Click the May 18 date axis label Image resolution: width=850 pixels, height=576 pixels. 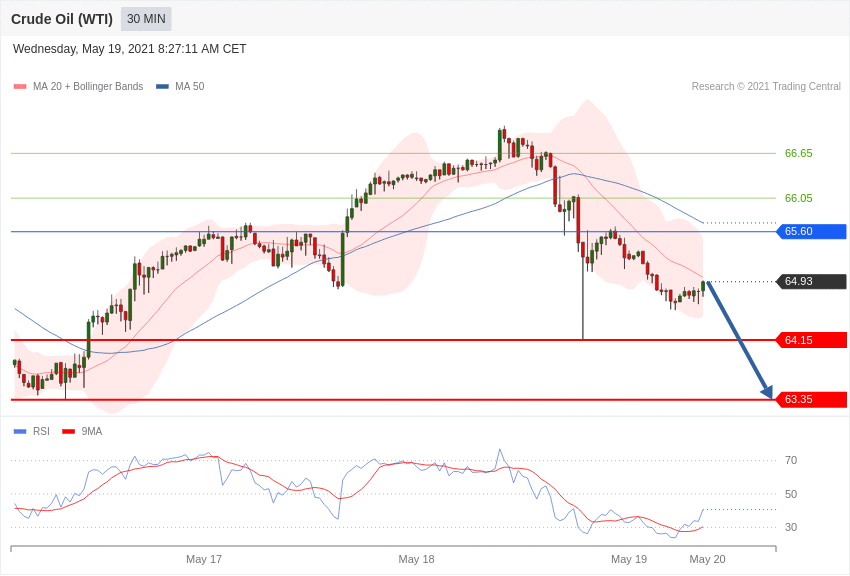click(x=416, y=559)
